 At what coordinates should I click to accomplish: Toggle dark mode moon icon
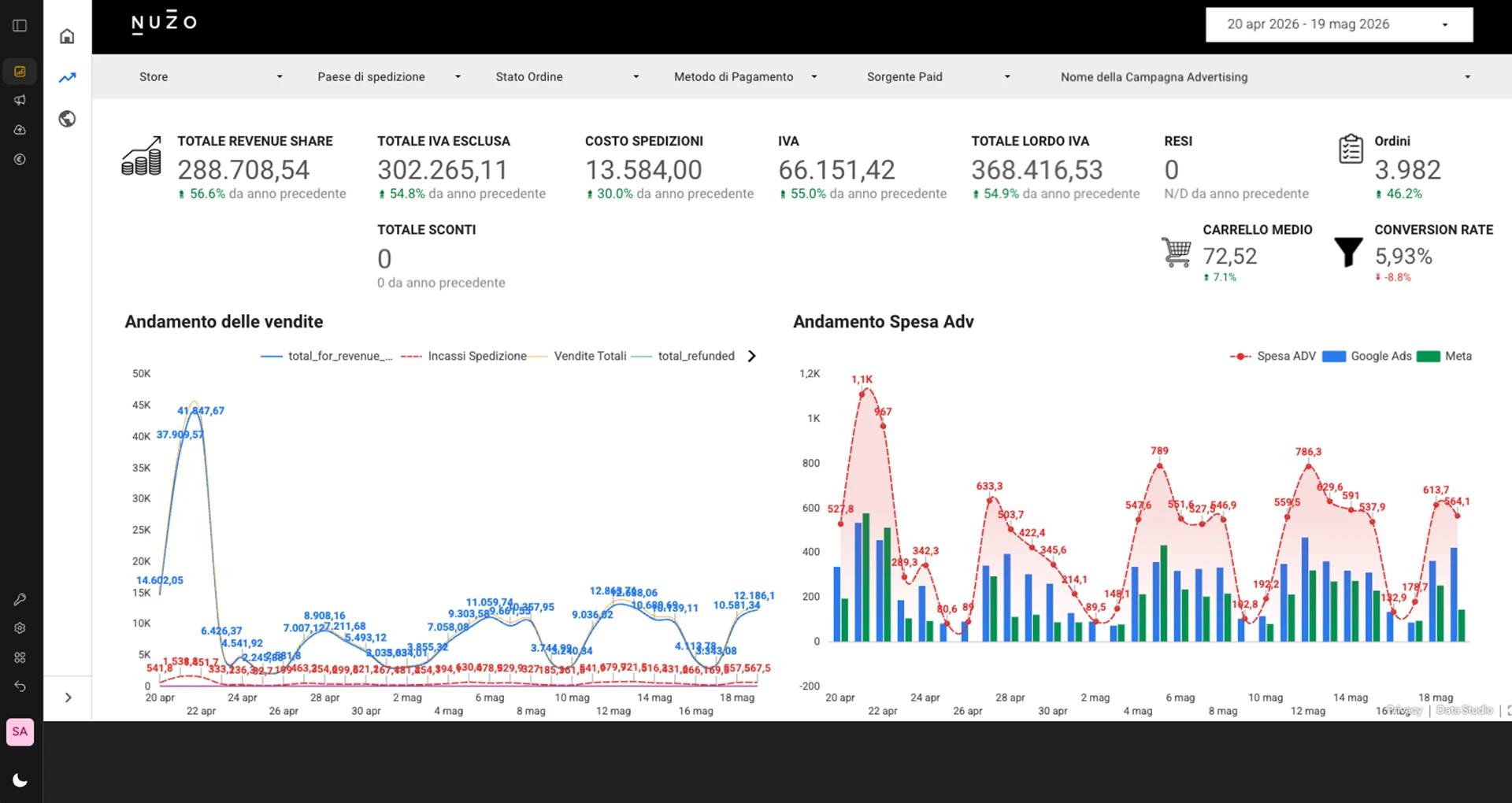pos(20,780)
